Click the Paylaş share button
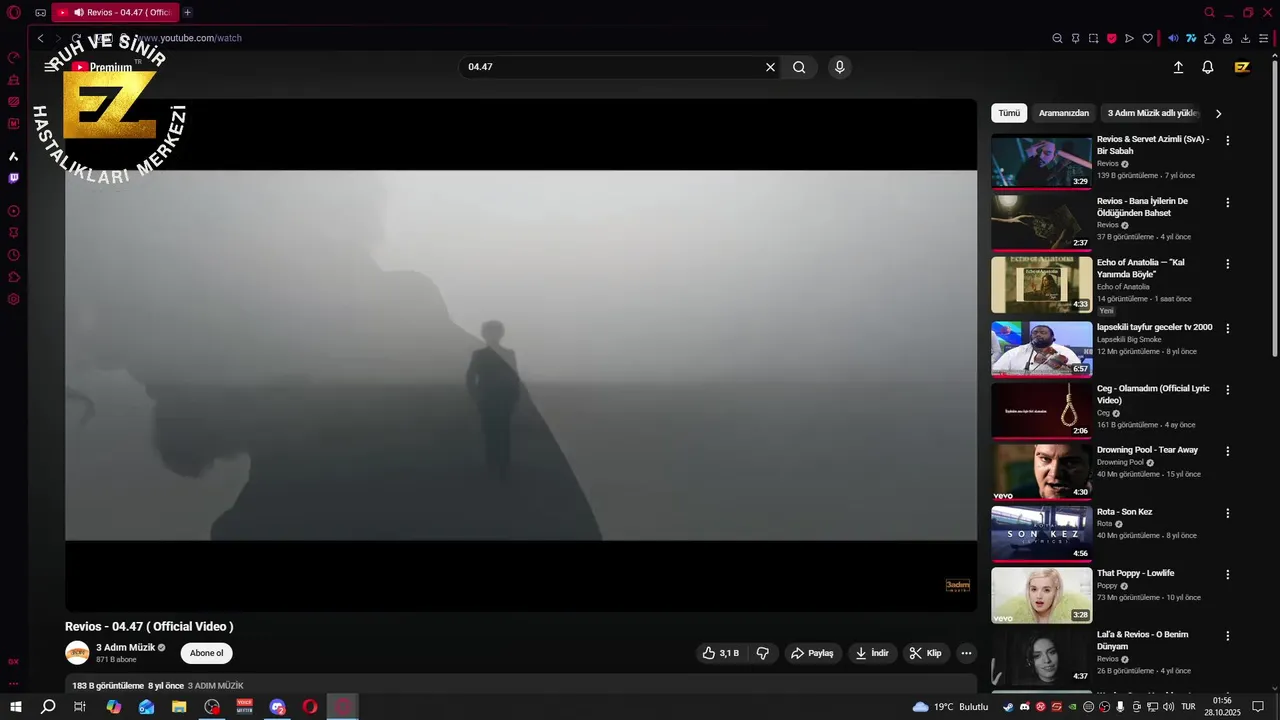1280x720 pixels. [x=812, y=653]
